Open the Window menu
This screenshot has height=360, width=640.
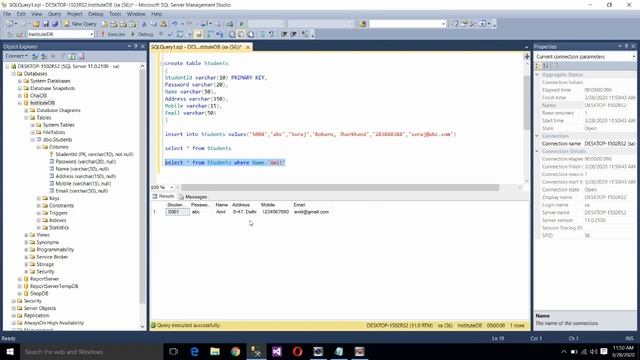pos(136,14)
